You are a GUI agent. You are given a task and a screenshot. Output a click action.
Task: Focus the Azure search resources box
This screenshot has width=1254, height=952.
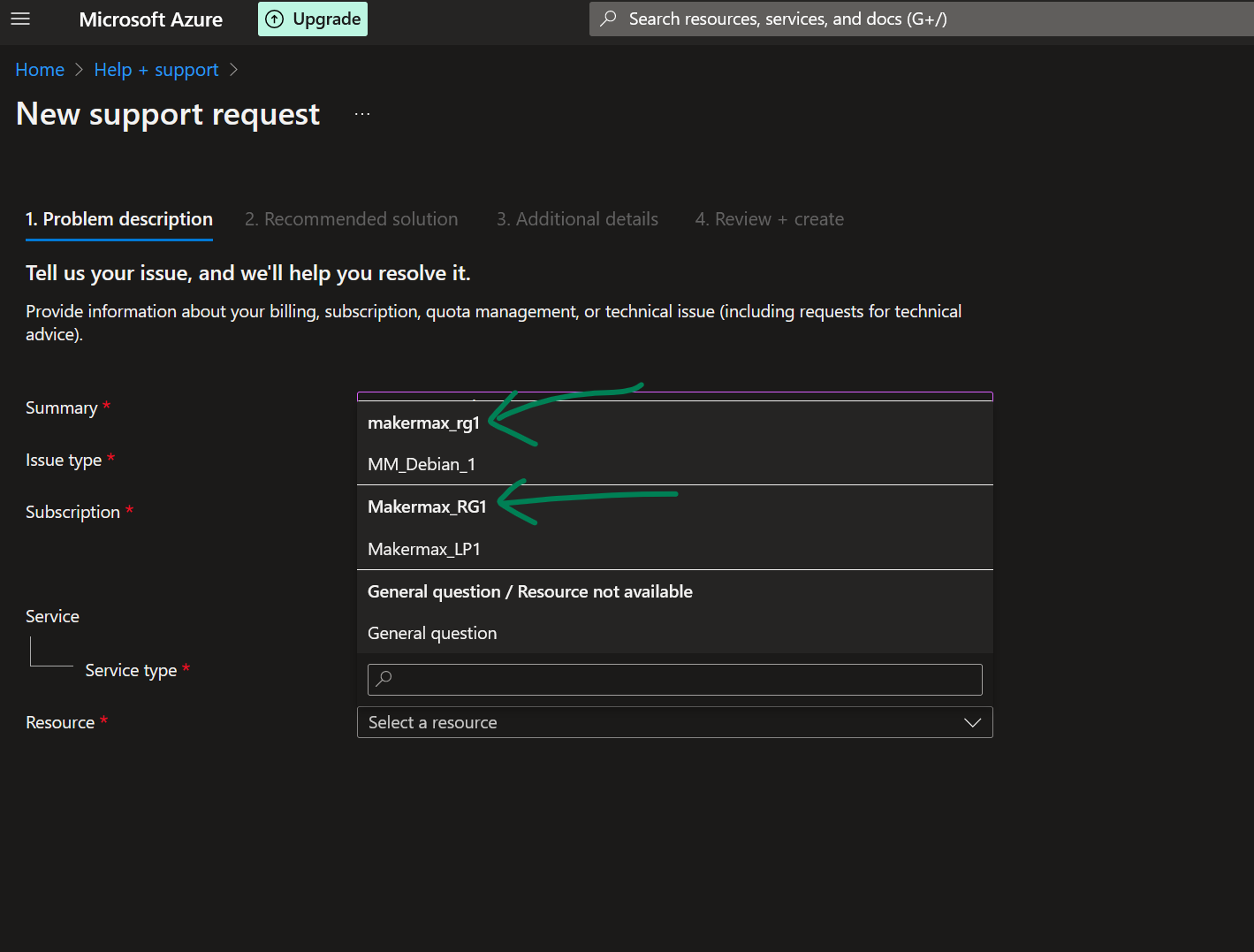(921, 19)
